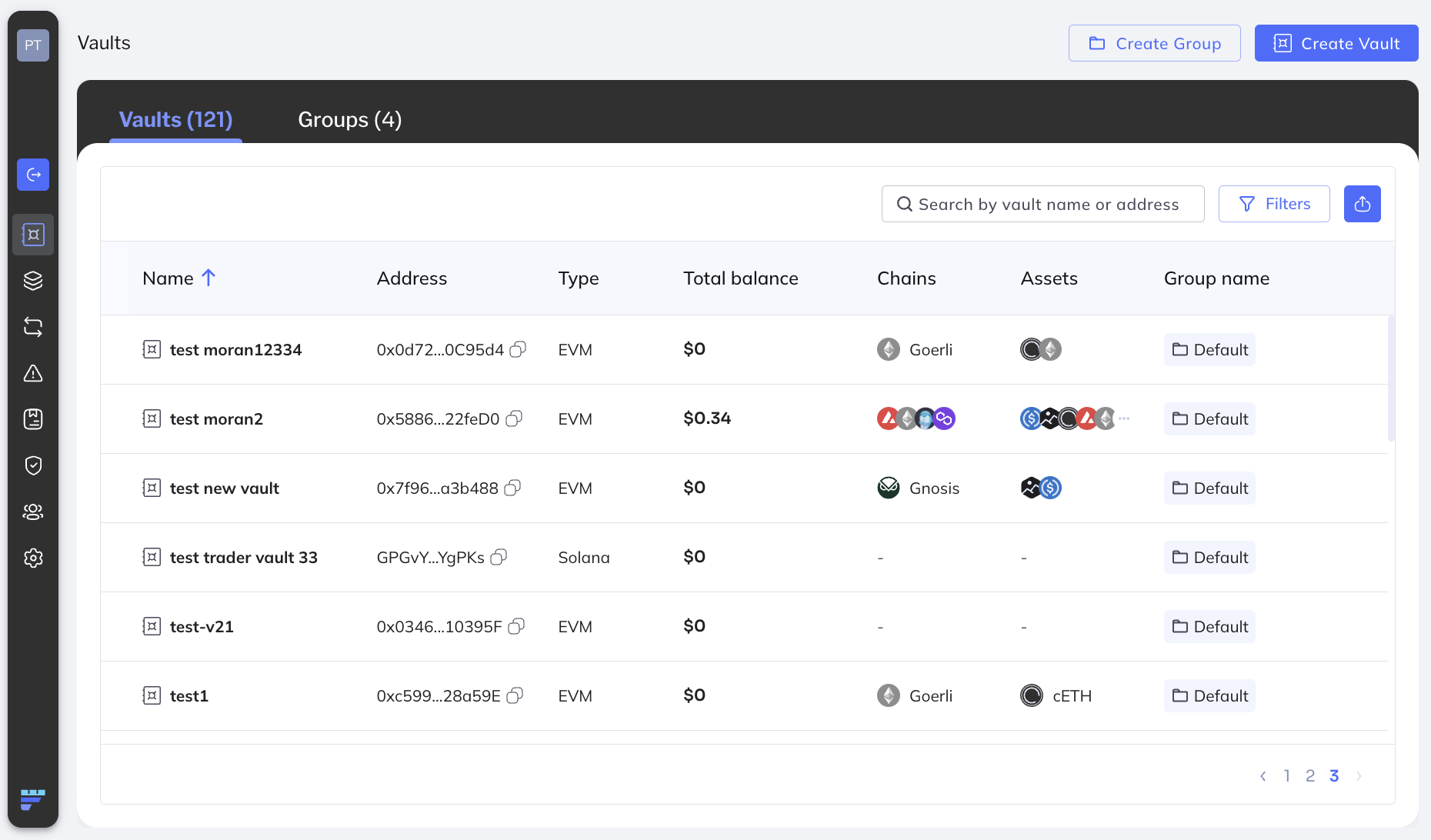Click the app logo at sidebar bottom
Viewport: 1431px width, 840px height.
32,799
